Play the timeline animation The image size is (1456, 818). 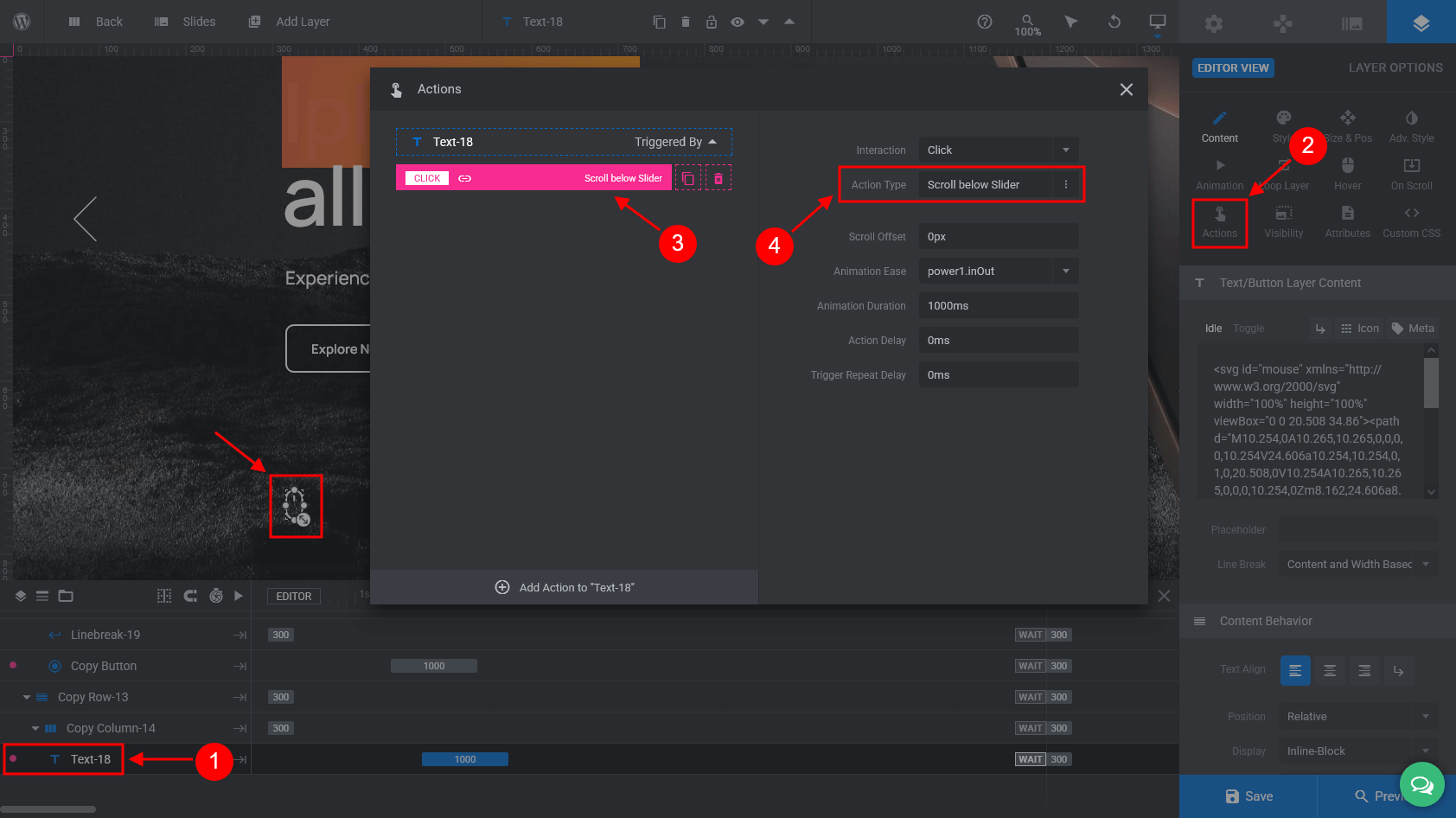click(239, 596)
